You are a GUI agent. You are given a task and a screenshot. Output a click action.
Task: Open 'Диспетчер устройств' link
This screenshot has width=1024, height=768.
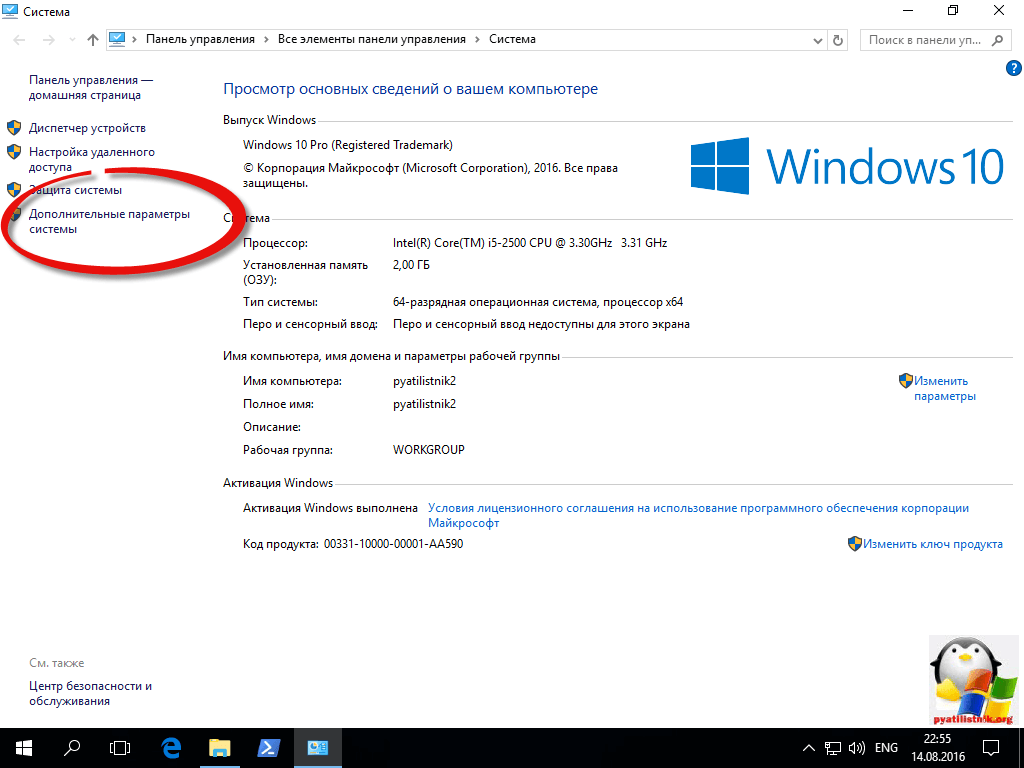[87, 128]
